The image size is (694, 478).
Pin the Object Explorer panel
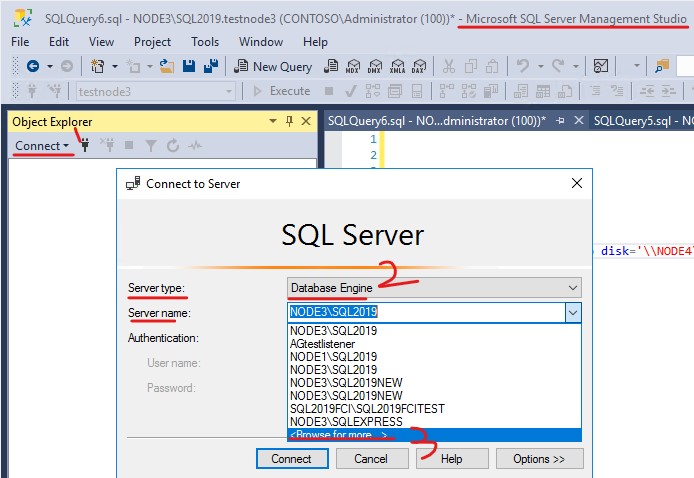click(289, 121)
